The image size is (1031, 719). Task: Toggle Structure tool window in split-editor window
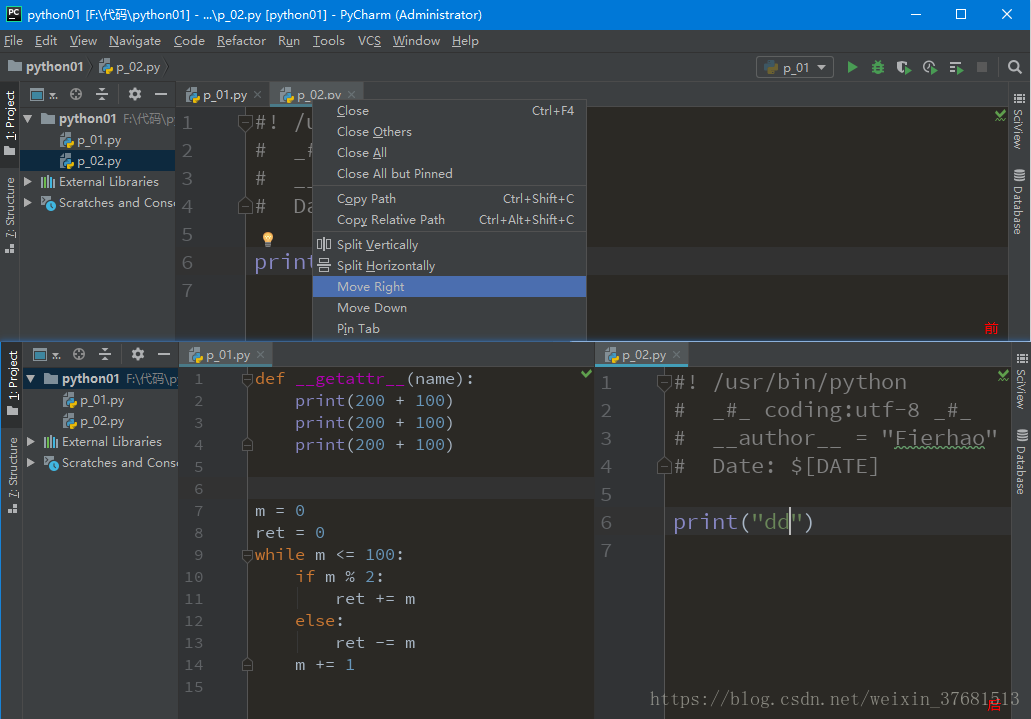tap(12, 475)
